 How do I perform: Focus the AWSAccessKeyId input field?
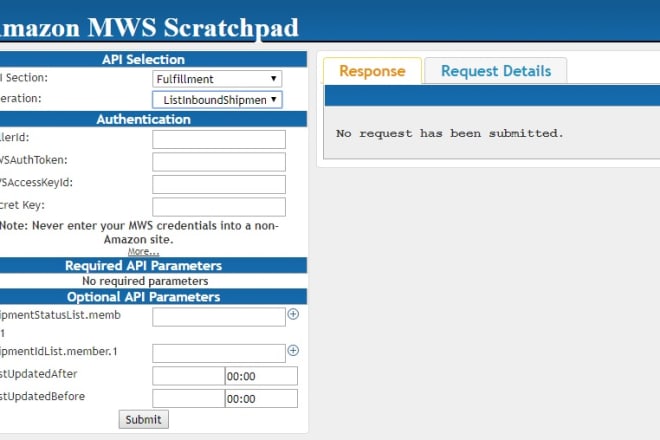pos(219,184)
